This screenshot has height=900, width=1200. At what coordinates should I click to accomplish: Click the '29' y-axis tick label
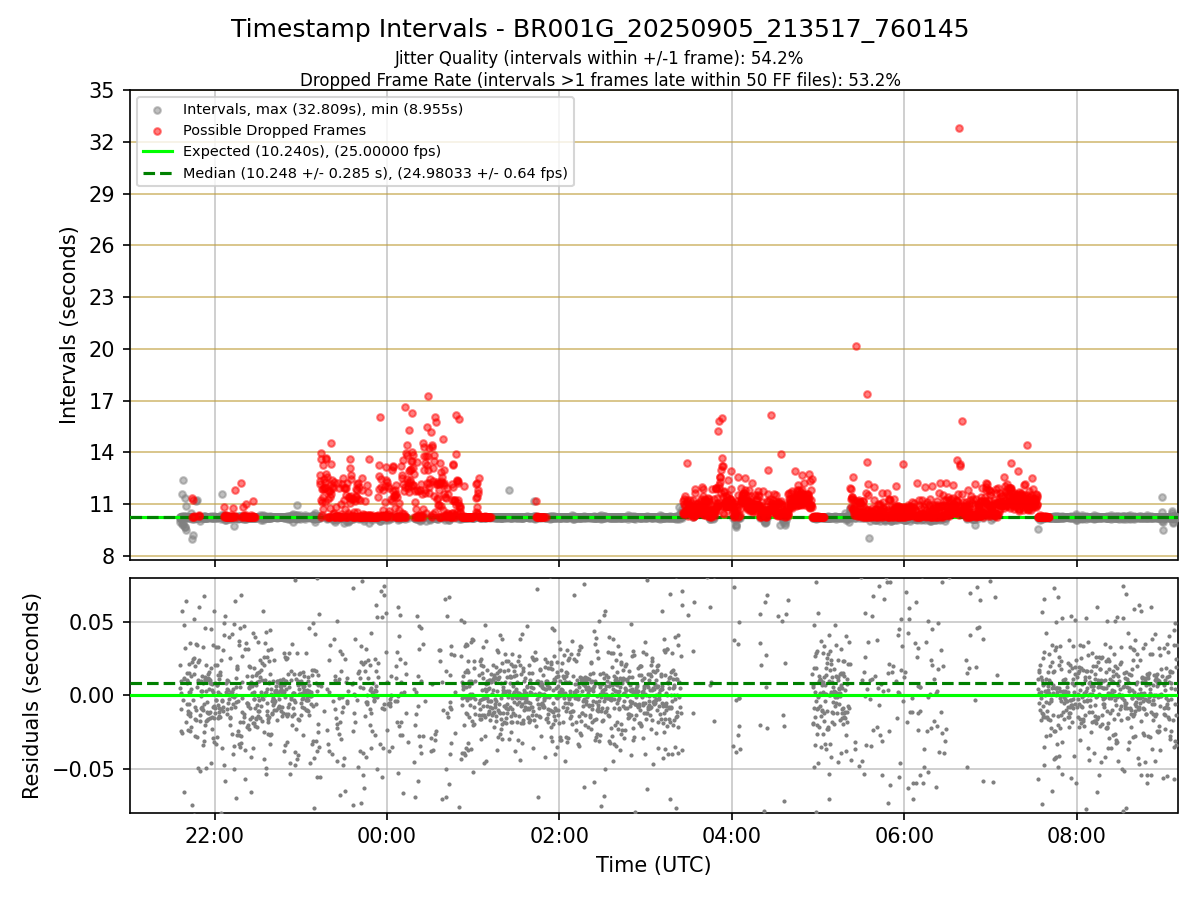click(102, 194)
